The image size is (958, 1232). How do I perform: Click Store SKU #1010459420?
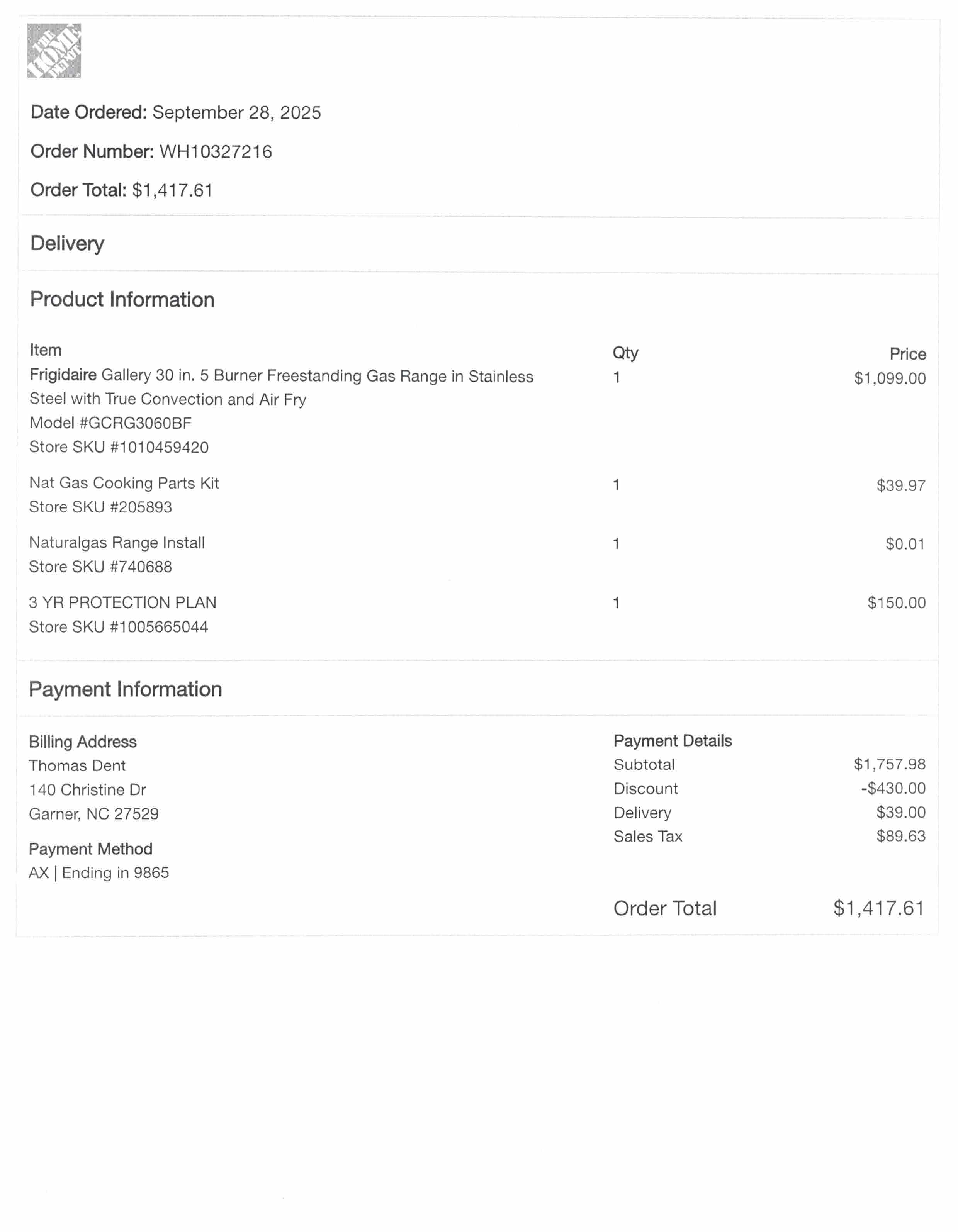pos(119,447)
